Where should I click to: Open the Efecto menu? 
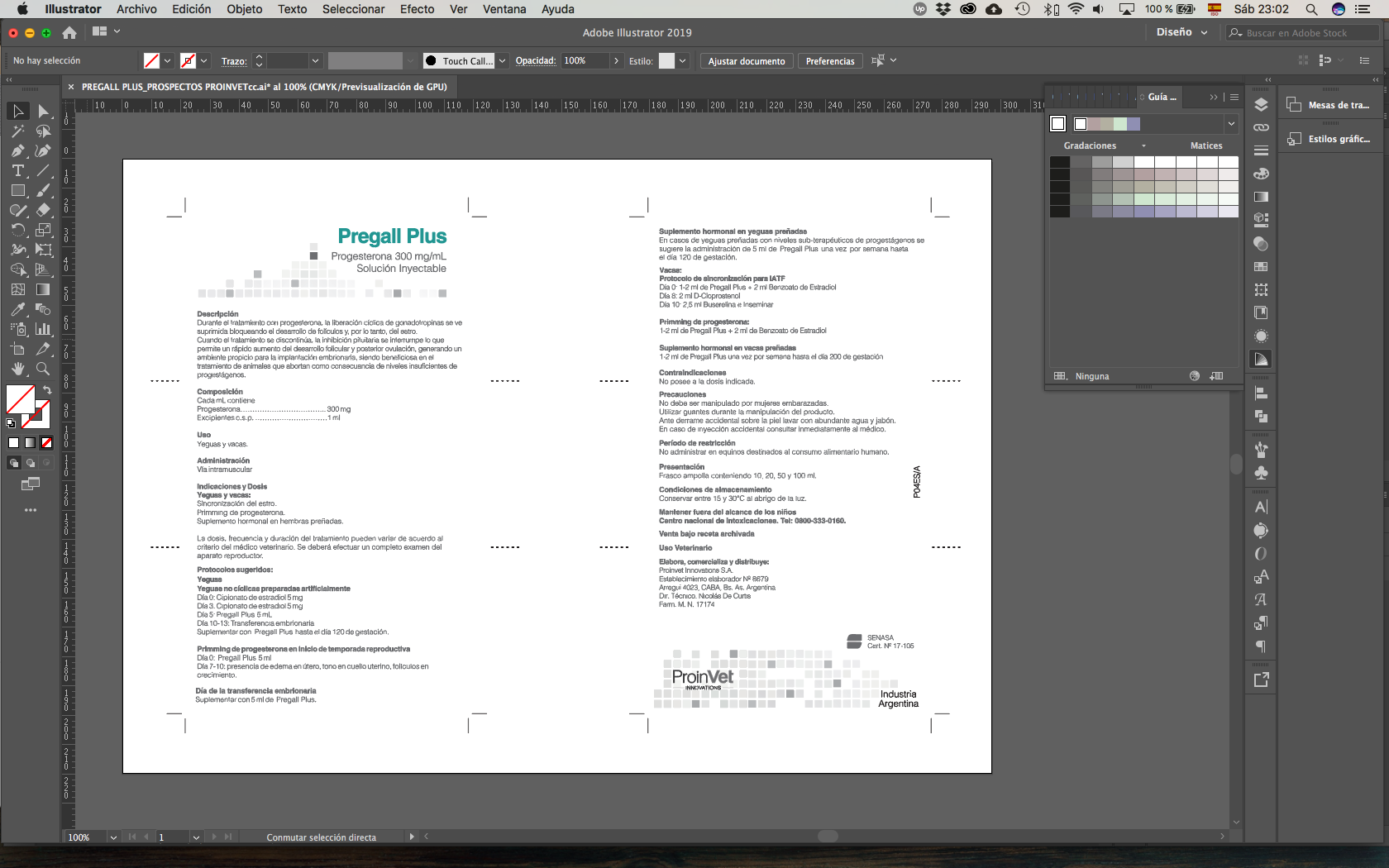pyautogui.click(x=417, y=9)
